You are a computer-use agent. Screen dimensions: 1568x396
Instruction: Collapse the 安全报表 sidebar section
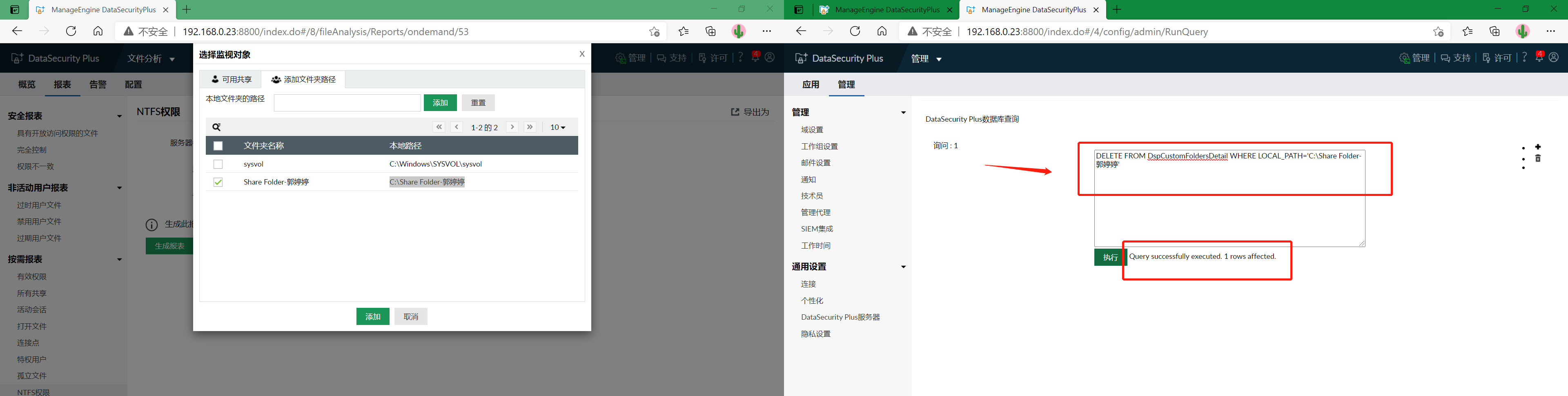[119, 116]
